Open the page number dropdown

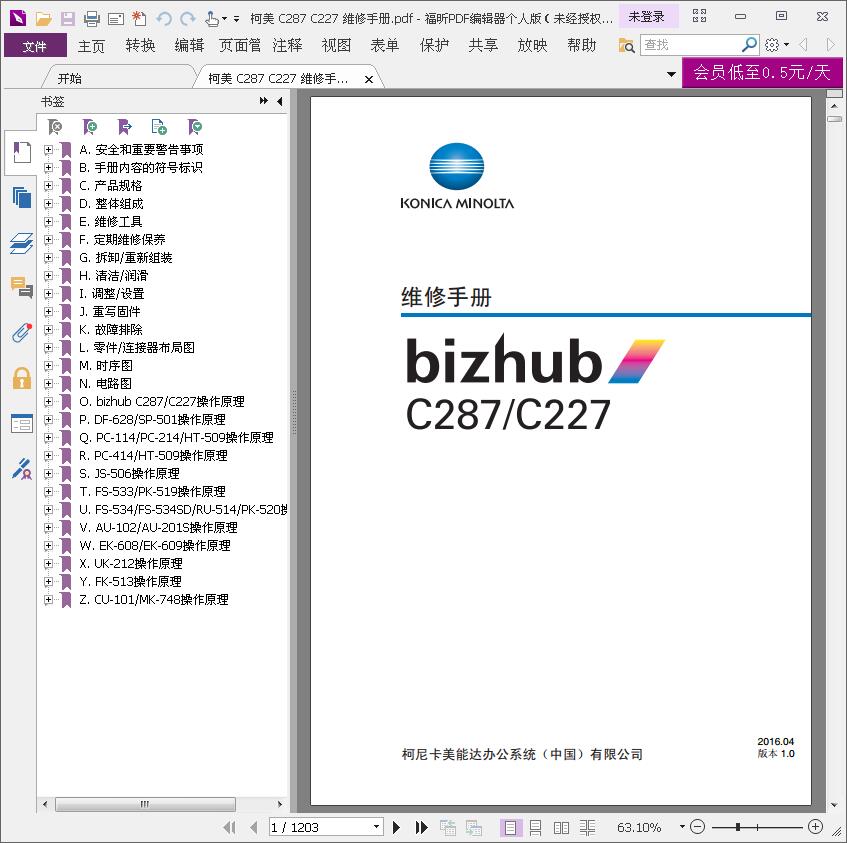click(x=377, y=827)
